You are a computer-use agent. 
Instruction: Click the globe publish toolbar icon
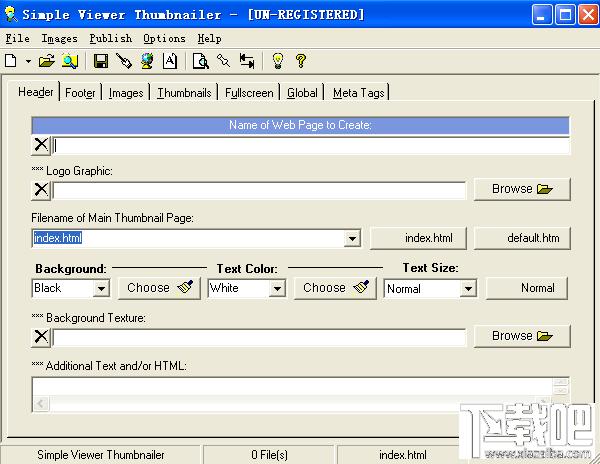point(147,61)
